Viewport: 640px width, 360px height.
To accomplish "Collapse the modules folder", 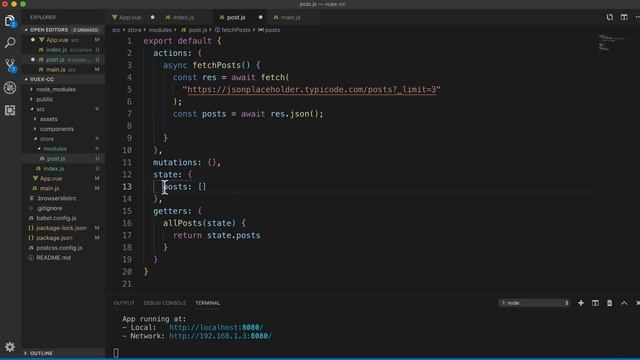I will (x=55, y=149).
